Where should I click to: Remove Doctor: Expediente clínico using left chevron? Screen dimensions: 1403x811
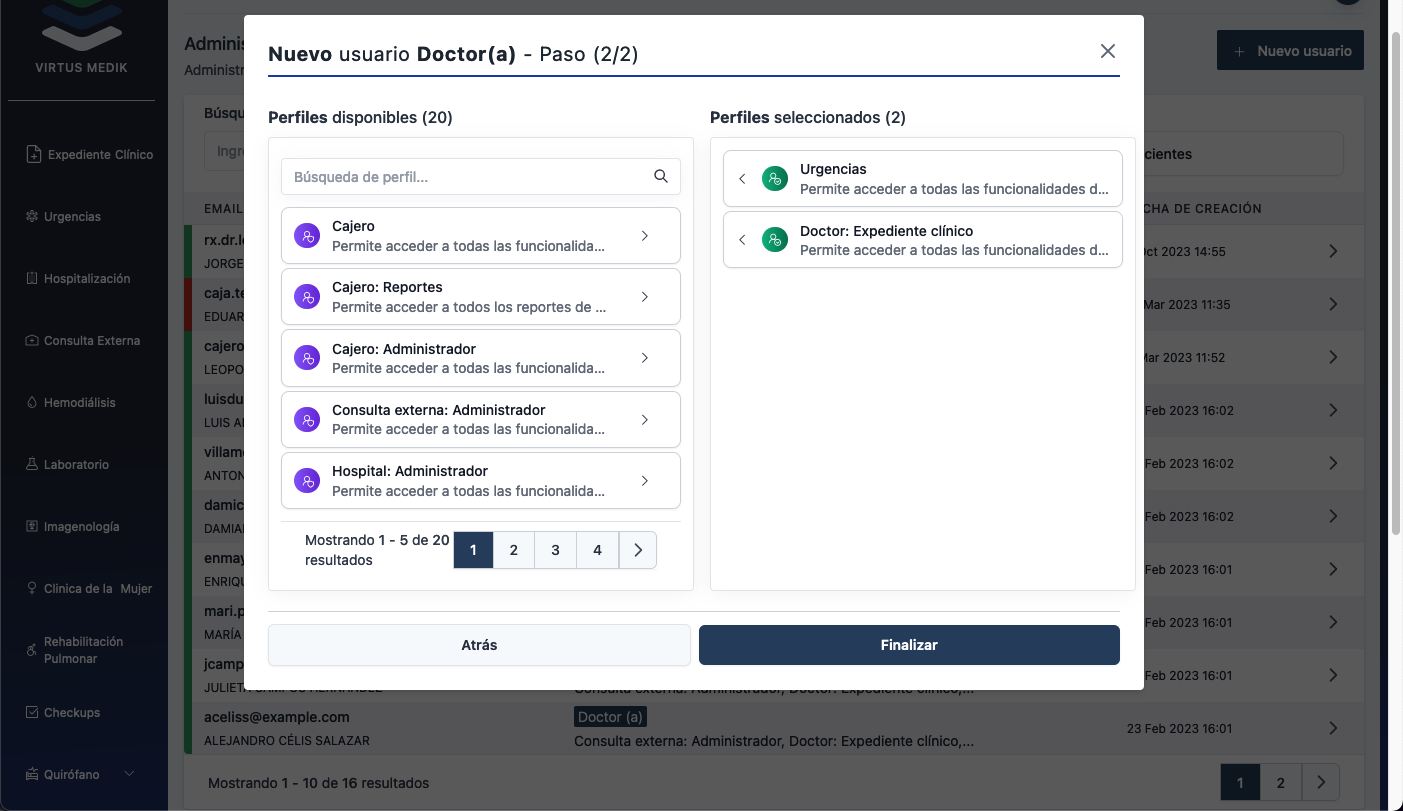click(x=742, y=240)
